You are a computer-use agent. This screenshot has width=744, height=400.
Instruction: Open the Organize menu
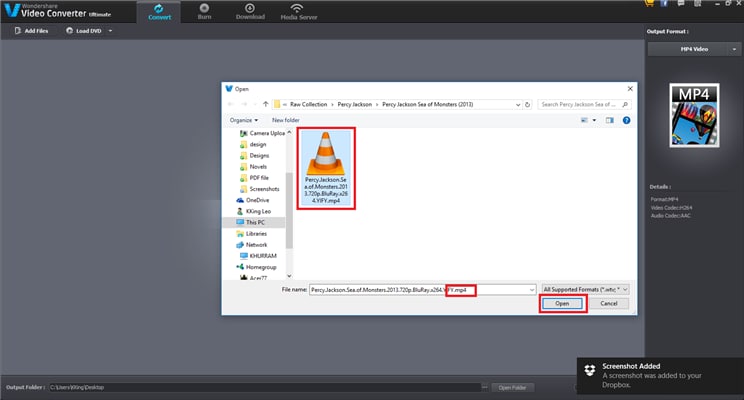pos(244,120)
